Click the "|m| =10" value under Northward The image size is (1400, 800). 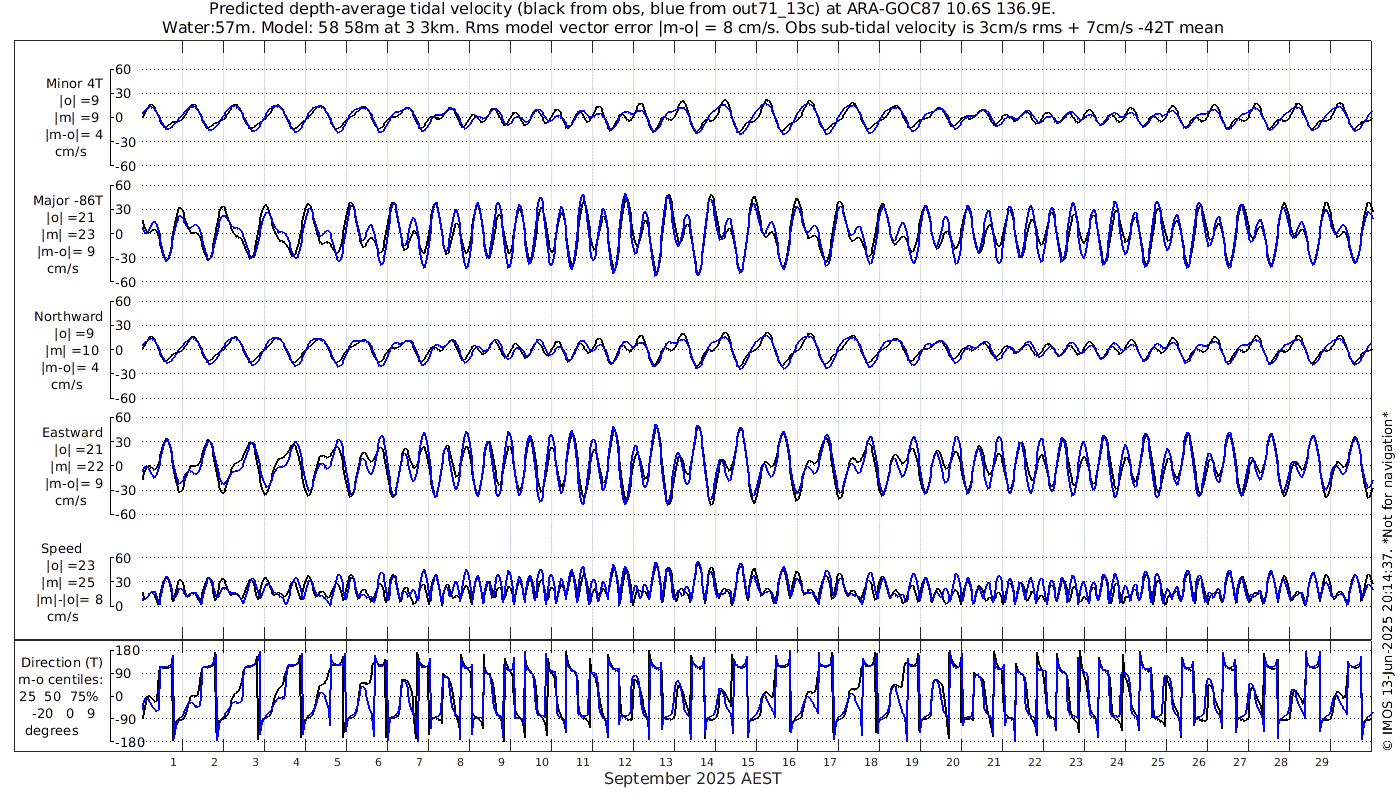point(74,350)
